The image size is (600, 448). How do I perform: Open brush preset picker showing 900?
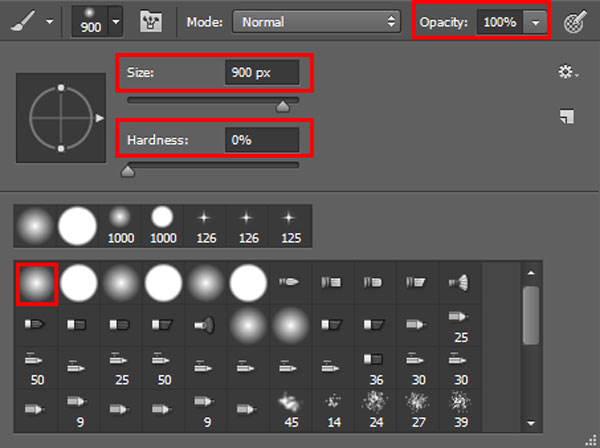(97, 21)
